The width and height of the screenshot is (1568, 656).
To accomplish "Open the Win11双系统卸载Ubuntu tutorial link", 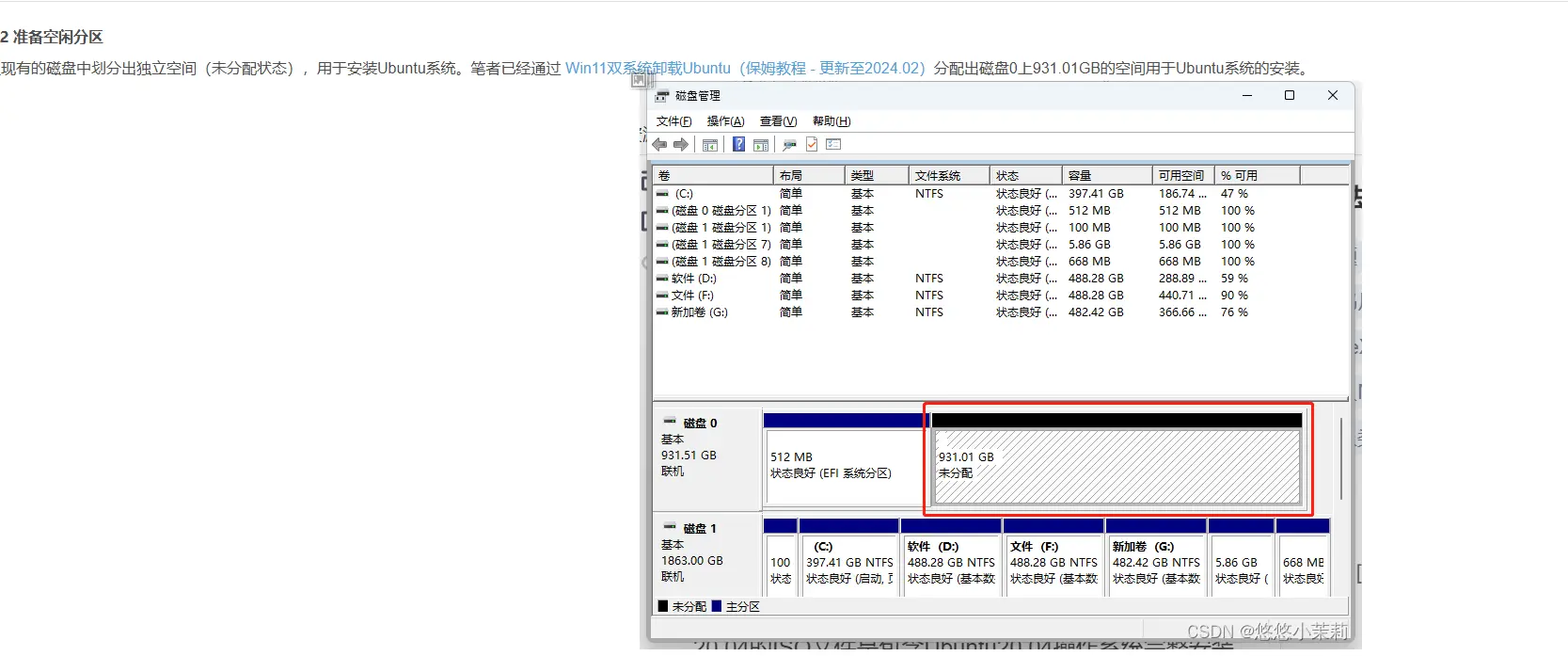I will click(x=745, y=69).
